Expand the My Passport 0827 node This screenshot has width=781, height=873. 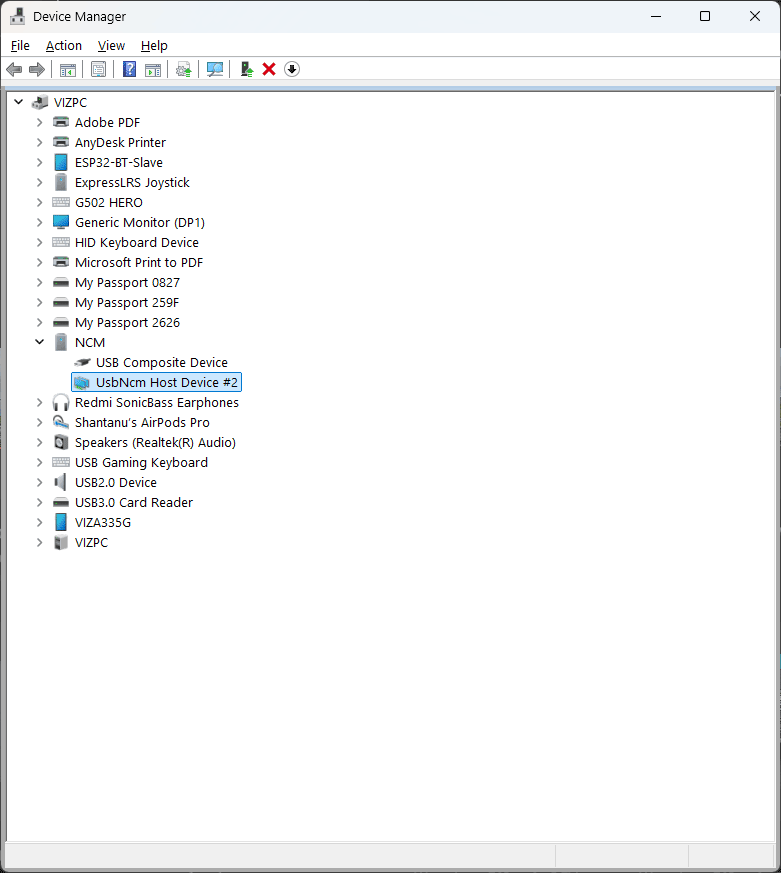(x=40, y=282)
